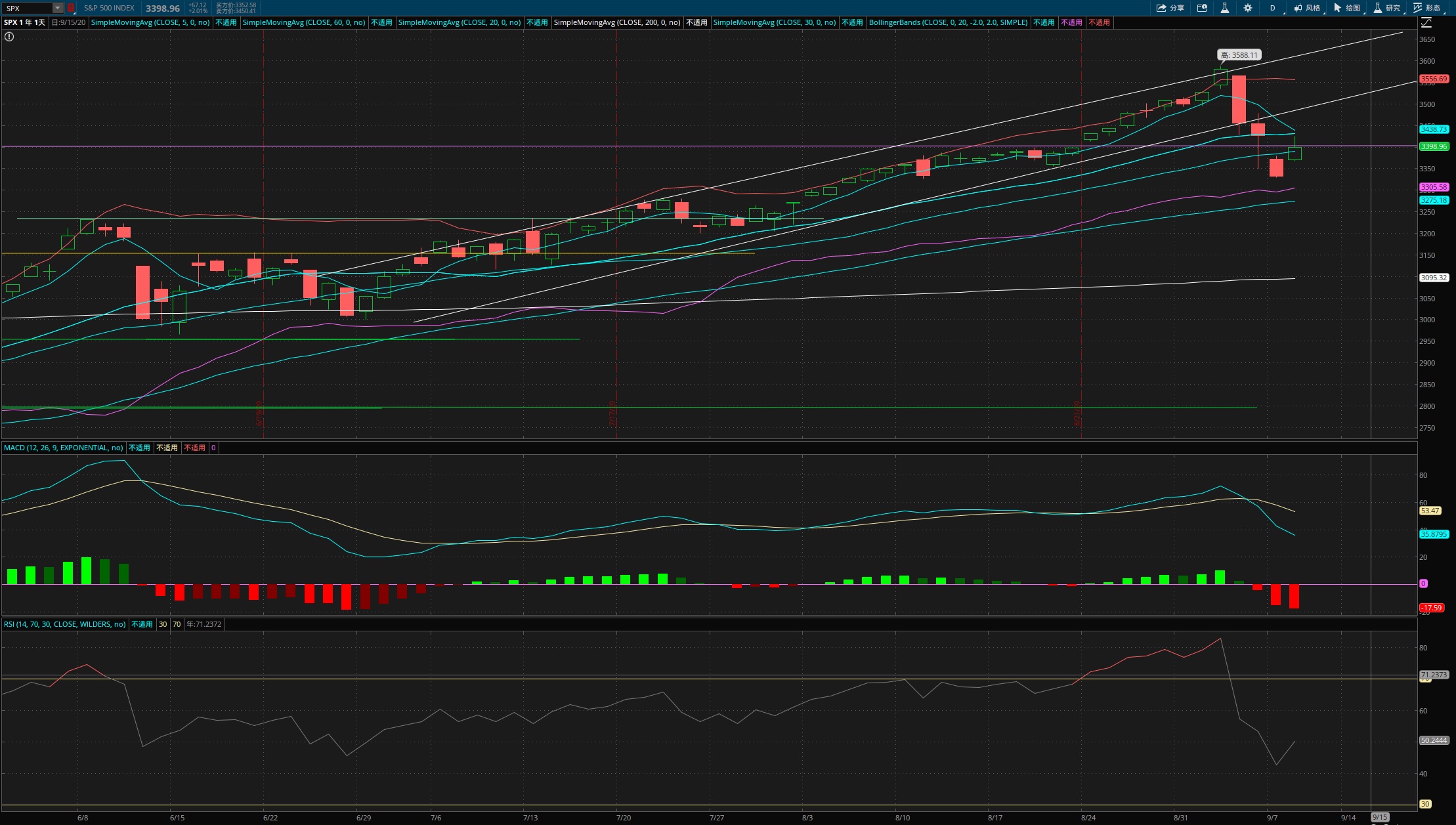The width and height of the screenshot is (1456, 825).
Task: Click RSI axis value tag 50.2444
Action: [1434, 740]
